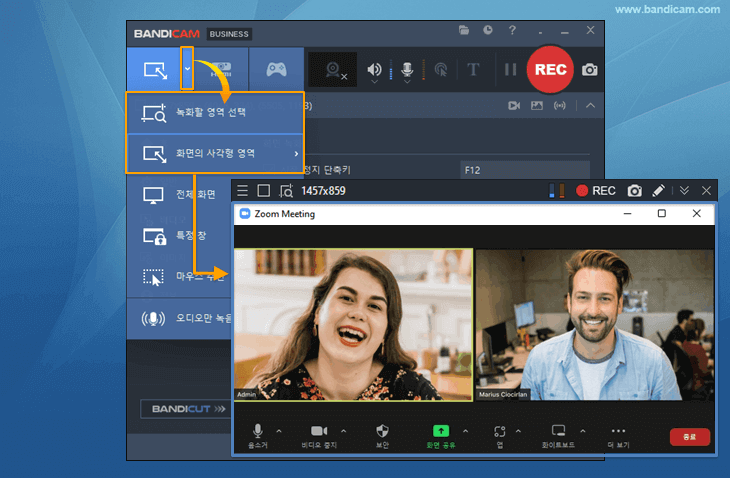Viewport: 730px width, 478px height.
Task: Open the "화면의 사각형 영역" submenu
Action: click(x=215, y=153)
